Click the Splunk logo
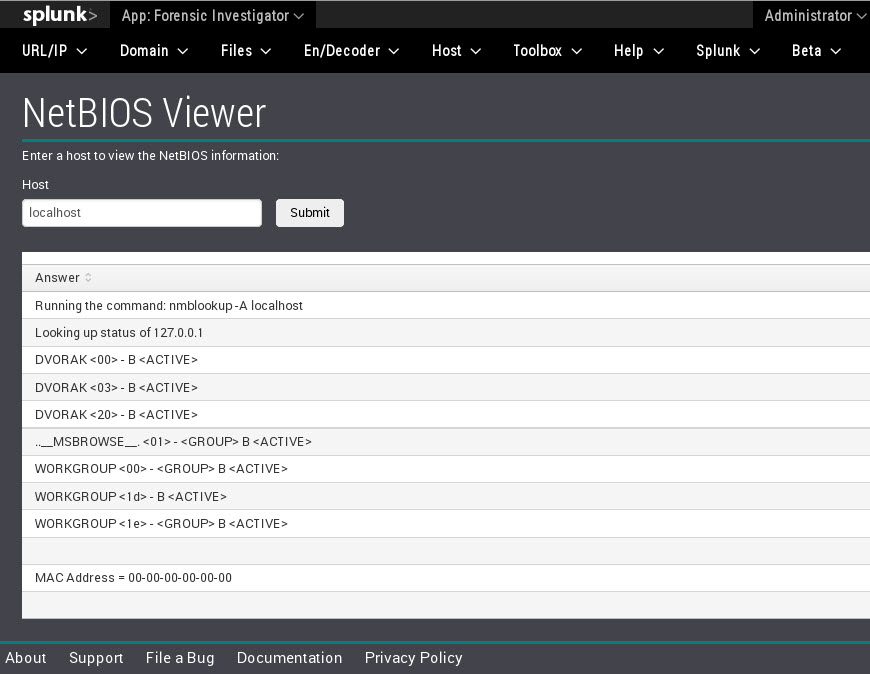Screen dimensions: 870x674 click(x=60, y=15)
